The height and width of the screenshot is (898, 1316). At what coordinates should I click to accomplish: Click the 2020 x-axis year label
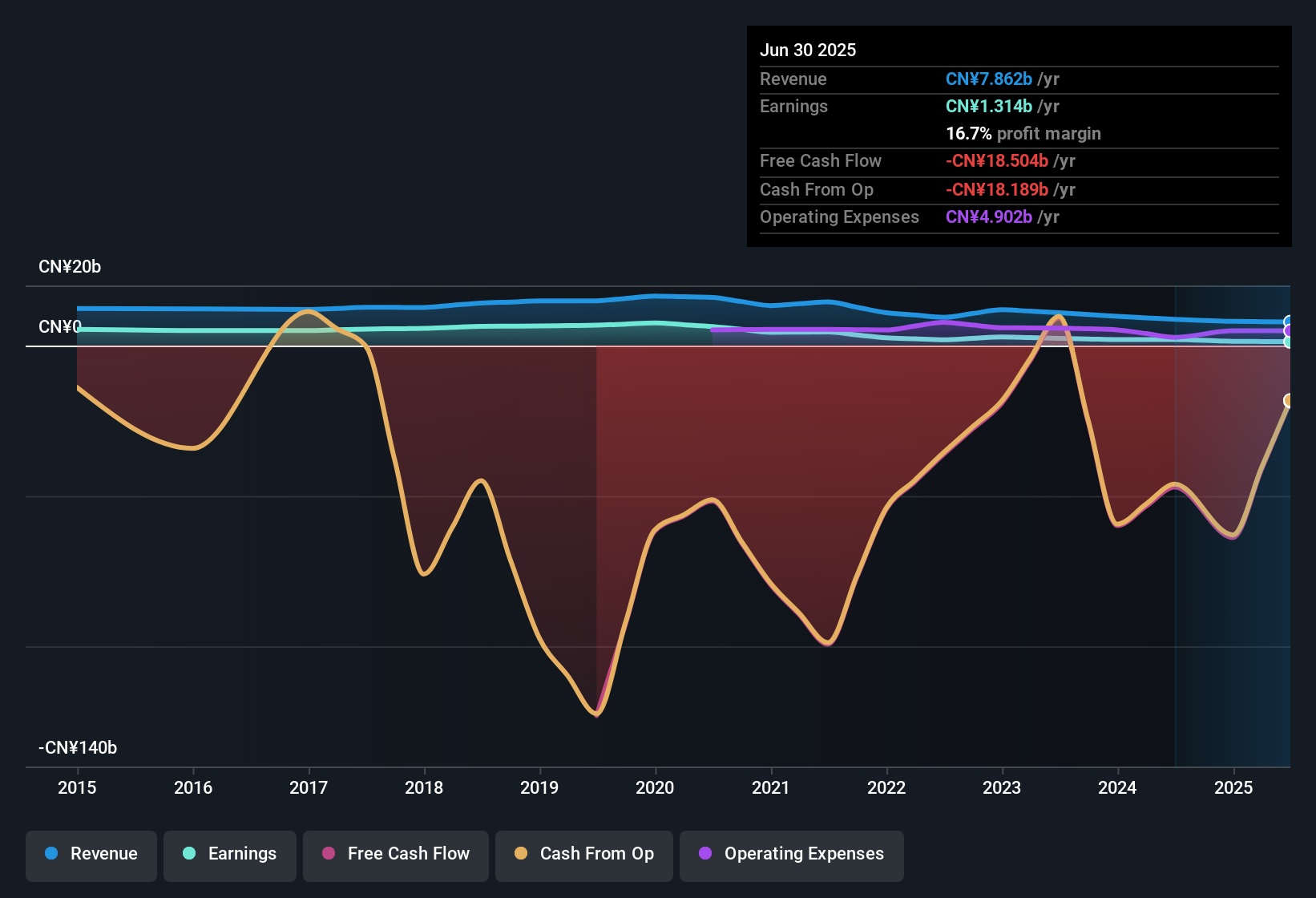coord(655,787)
